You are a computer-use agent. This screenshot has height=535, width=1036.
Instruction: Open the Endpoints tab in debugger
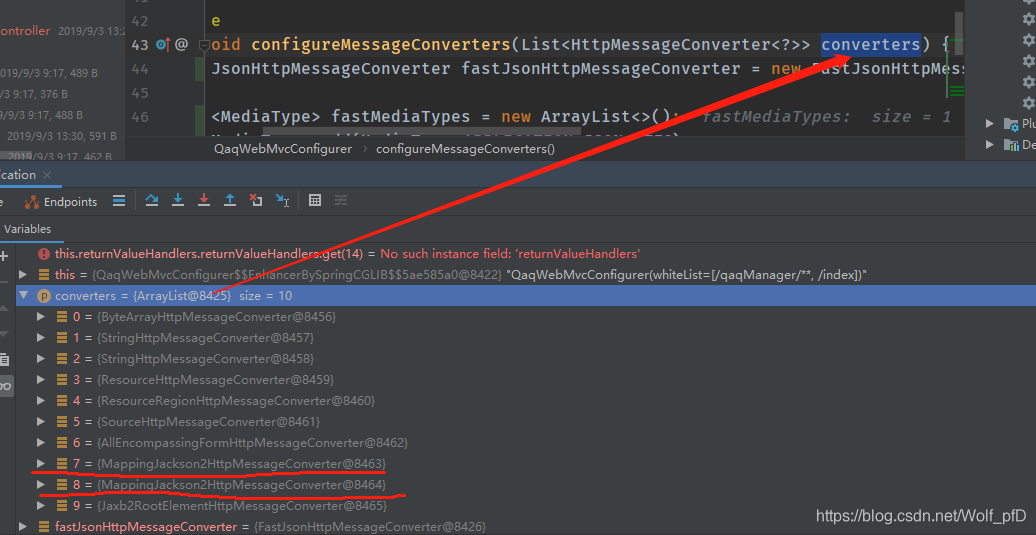click(x=61, y=201)
